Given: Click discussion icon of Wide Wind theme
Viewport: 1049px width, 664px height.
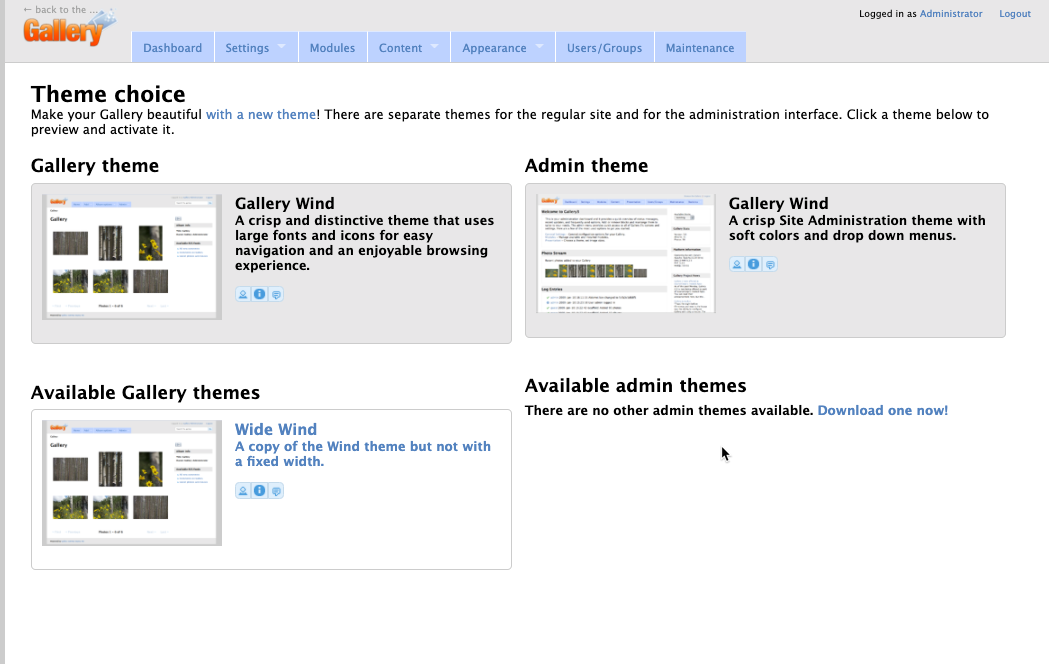Looking at the screenshot, I should (x=276, y=491).
